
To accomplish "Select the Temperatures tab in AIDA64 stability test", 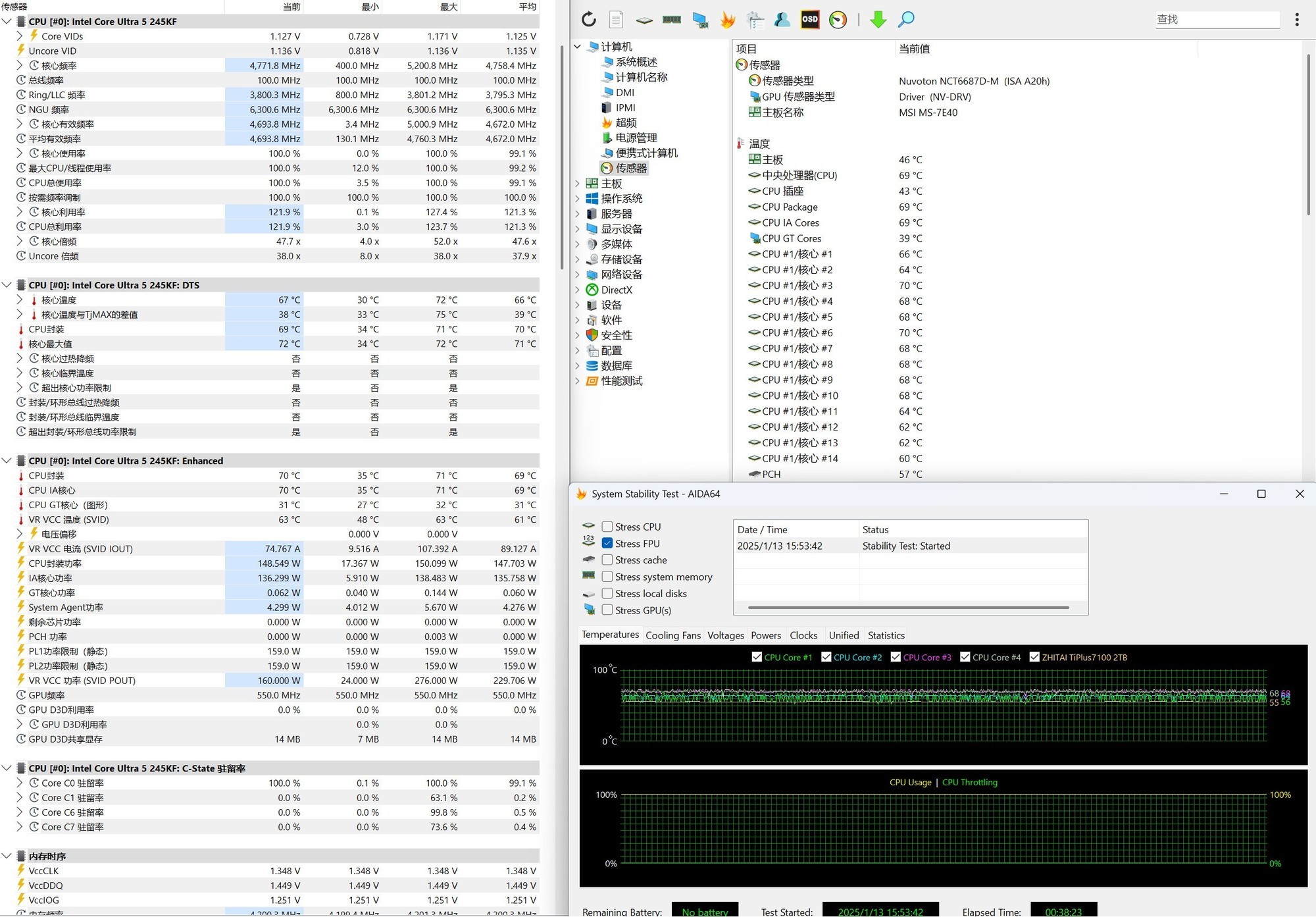I will pos(609,634).
